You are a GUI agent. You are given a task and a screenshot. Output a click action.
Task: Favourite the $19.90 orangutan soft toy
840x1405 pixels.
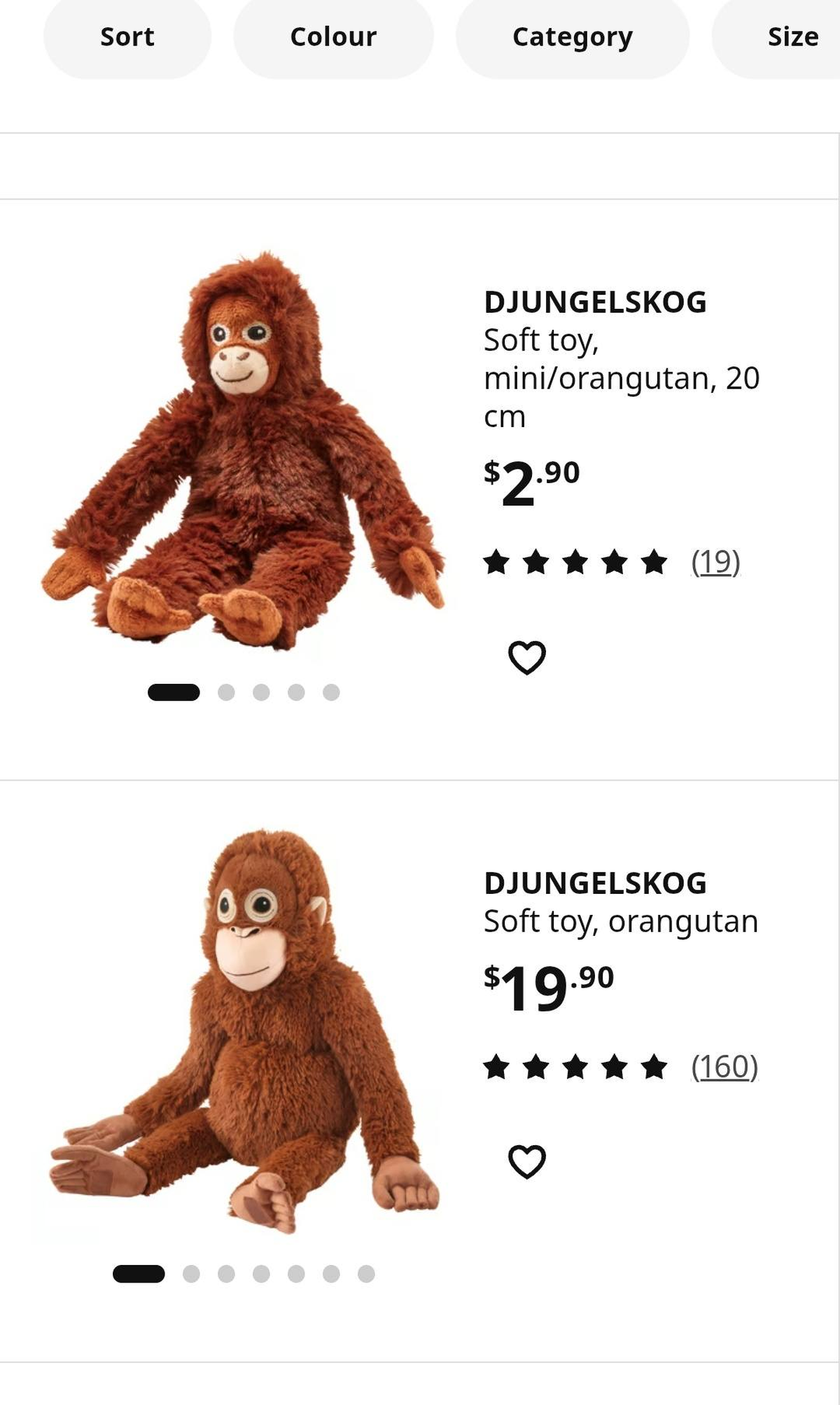(526, 1161)
